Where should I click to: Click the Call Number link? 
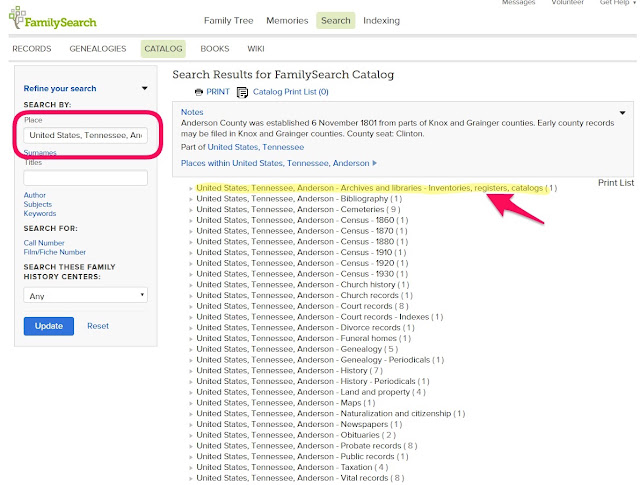[x=44, y=243]
